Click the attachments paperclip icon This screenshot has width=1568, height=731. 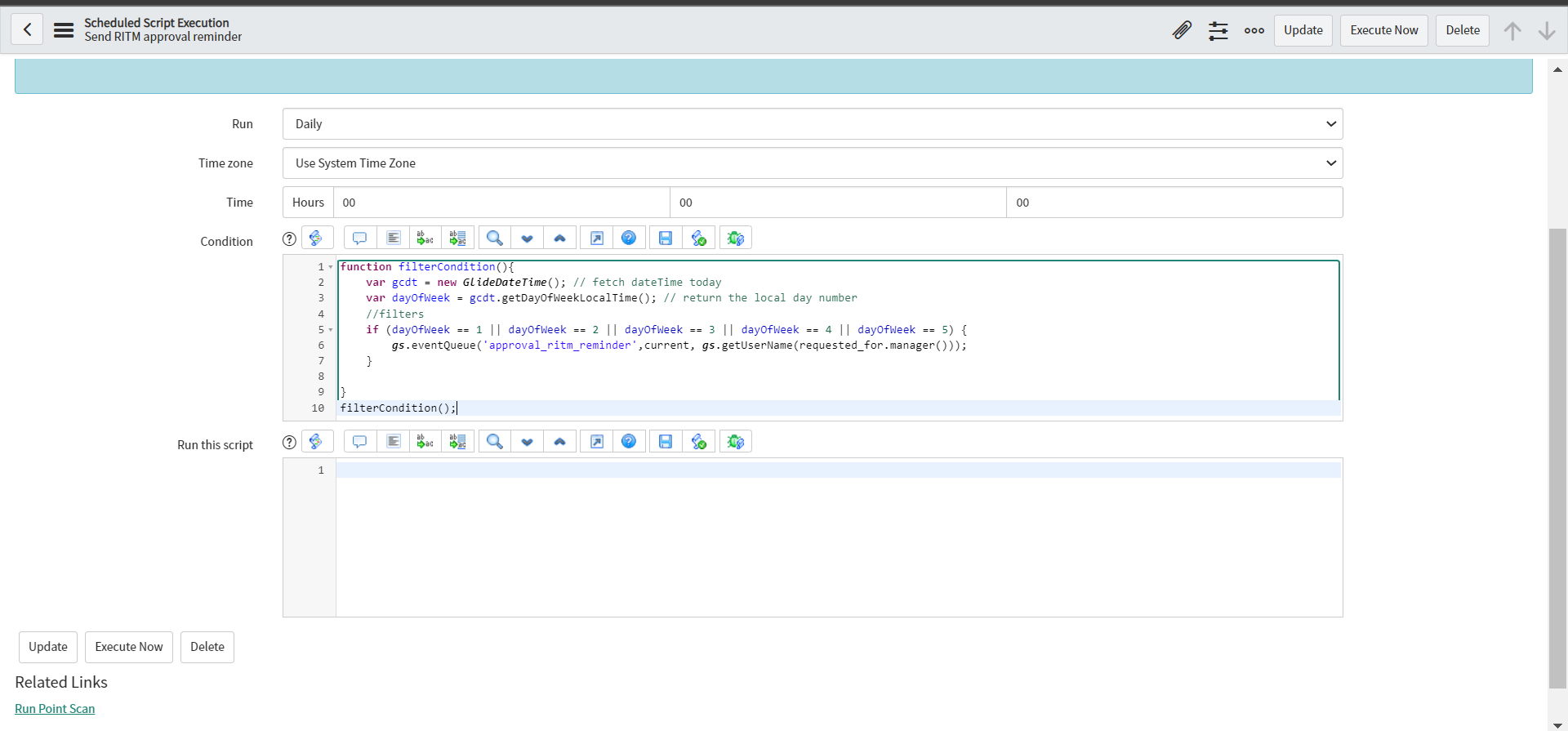point(1182,30)
